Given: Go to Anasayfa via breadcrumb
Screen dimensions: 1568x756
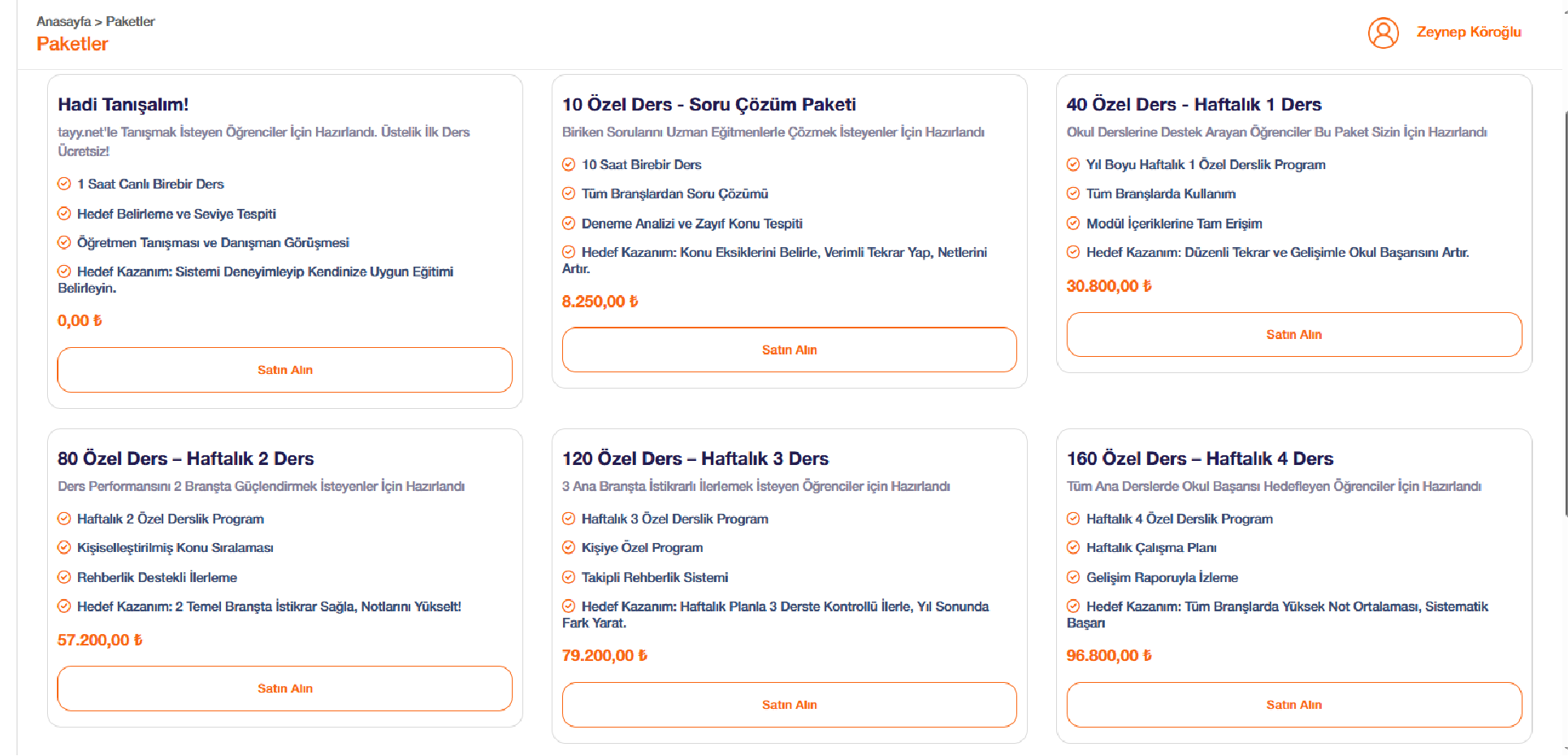Looking at the screenshot, I should point(63,21).
